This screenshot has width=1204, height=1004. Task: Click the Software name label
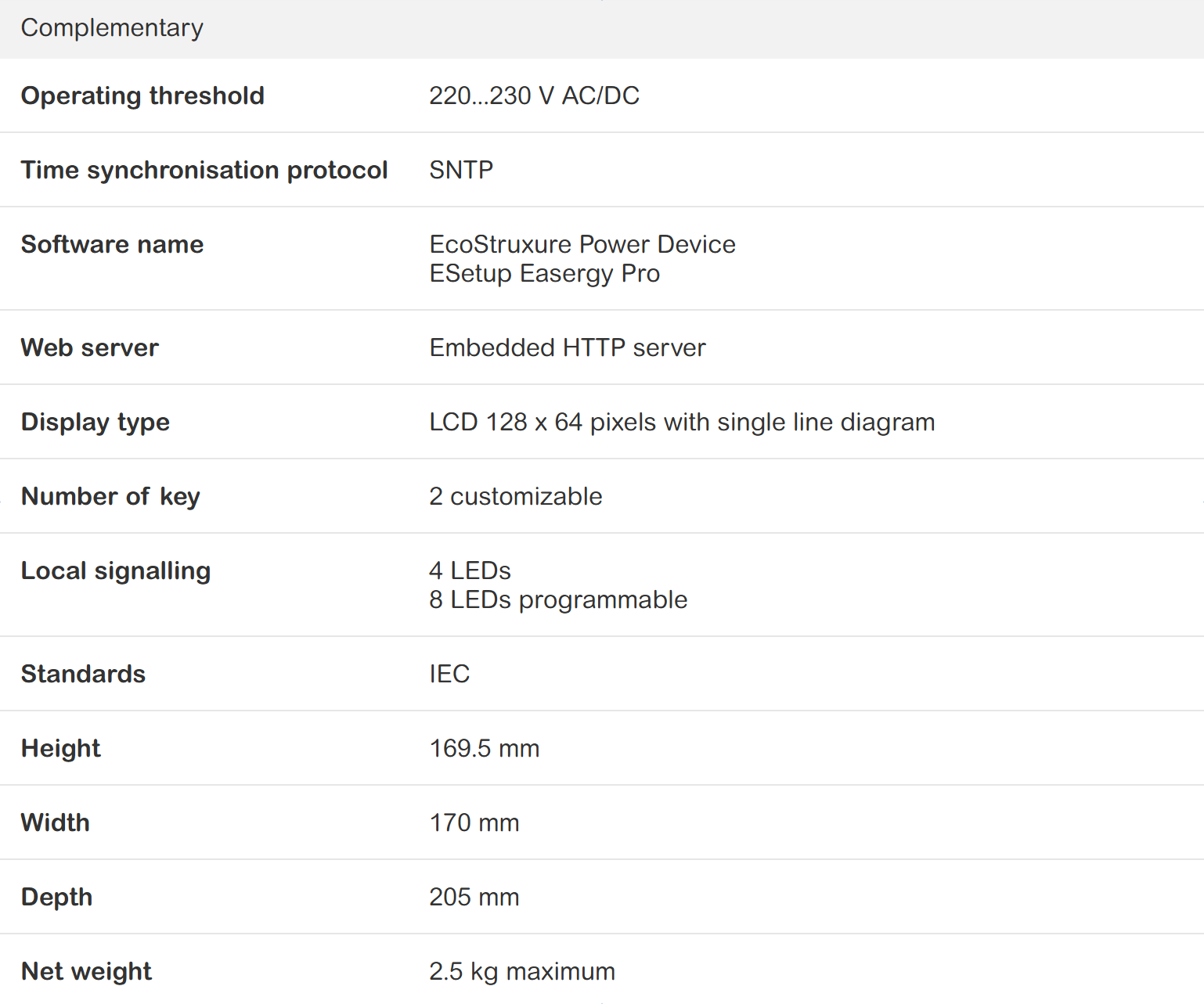point(112,244)
